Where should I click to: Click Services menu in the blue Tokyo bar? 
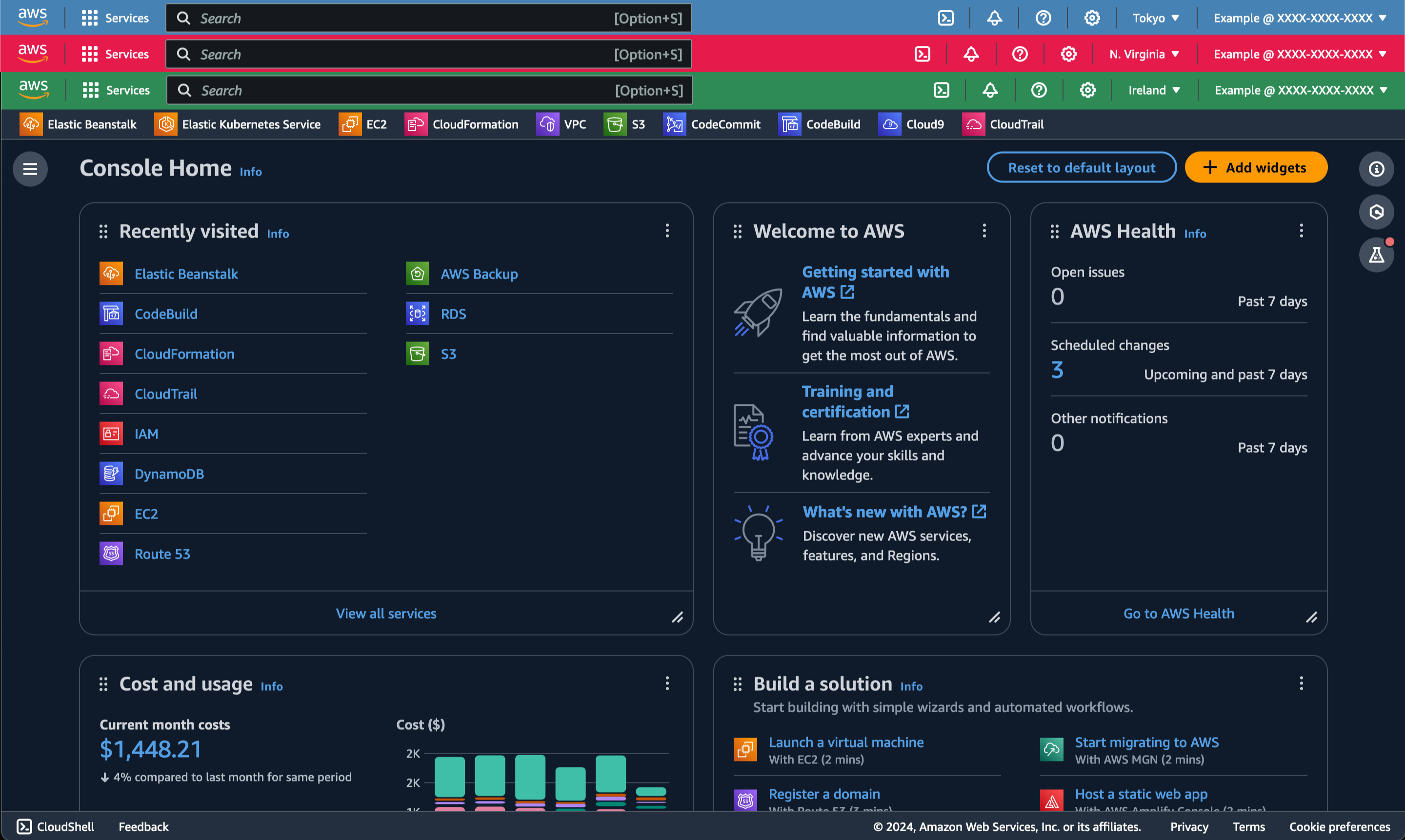(x=116, y=18)
